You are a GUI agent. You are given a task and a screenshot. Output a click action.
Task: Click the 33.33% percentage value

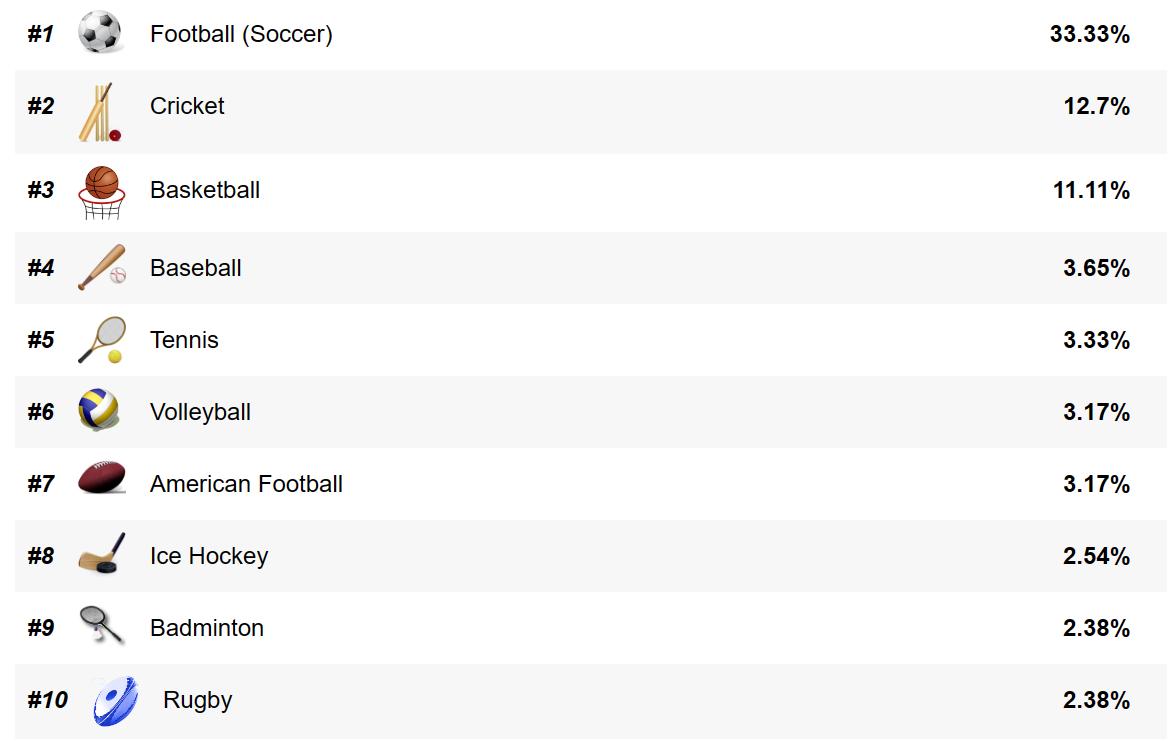pyautogui.click(x=1089, y=34)
